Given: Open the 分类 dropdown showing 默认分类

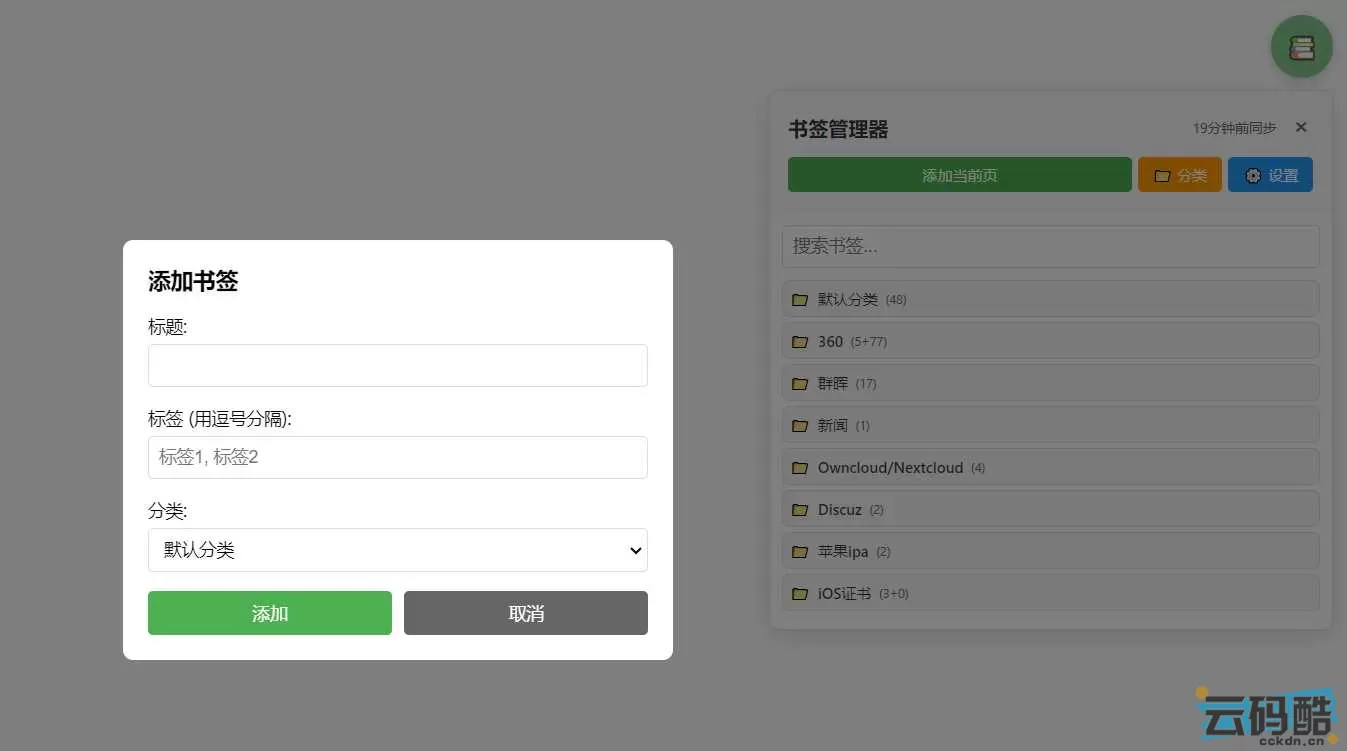Looking at the screenshot, I should point(397,550).
